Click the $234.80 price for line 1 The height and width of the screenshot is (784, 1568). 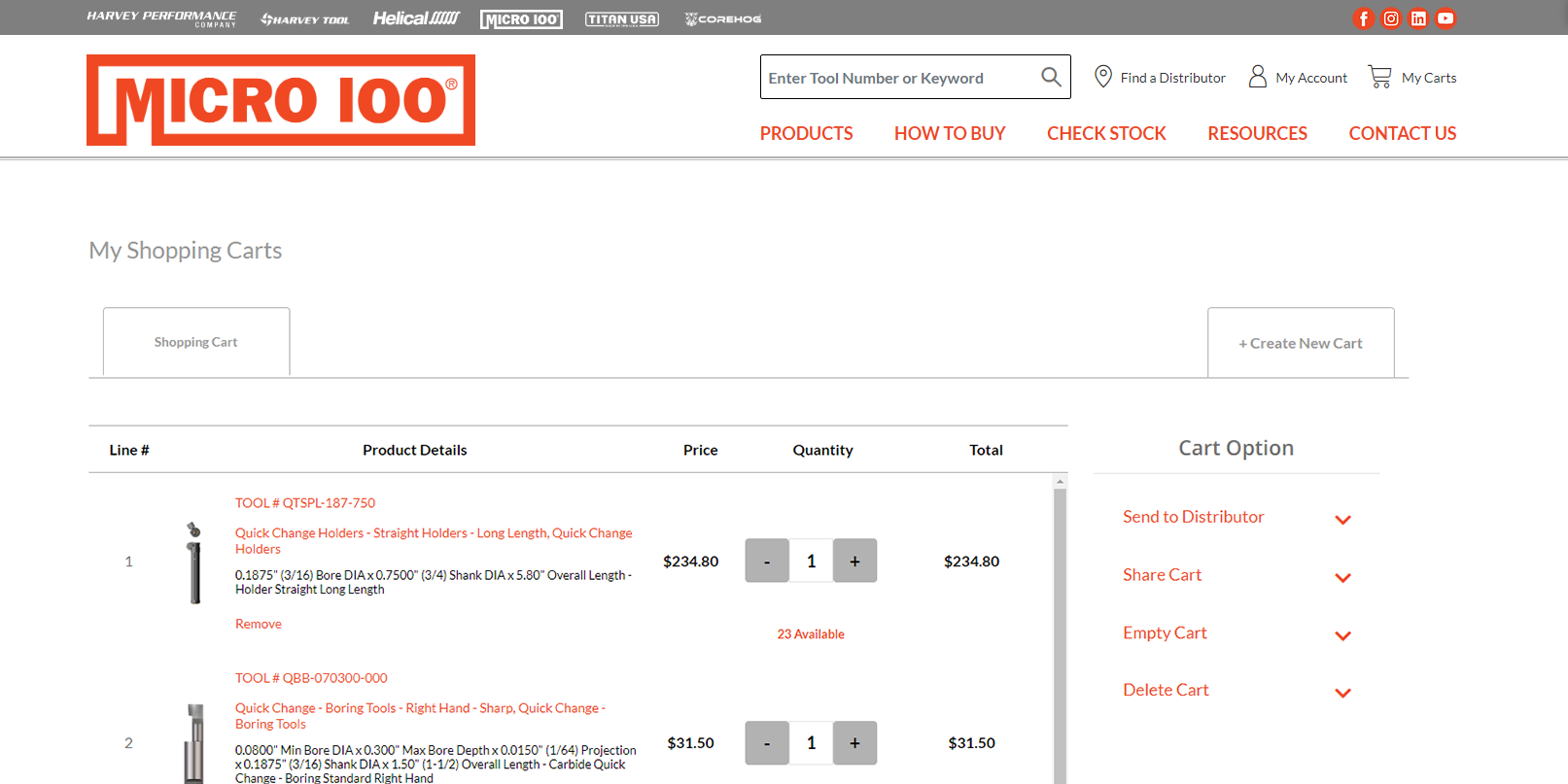691,562
